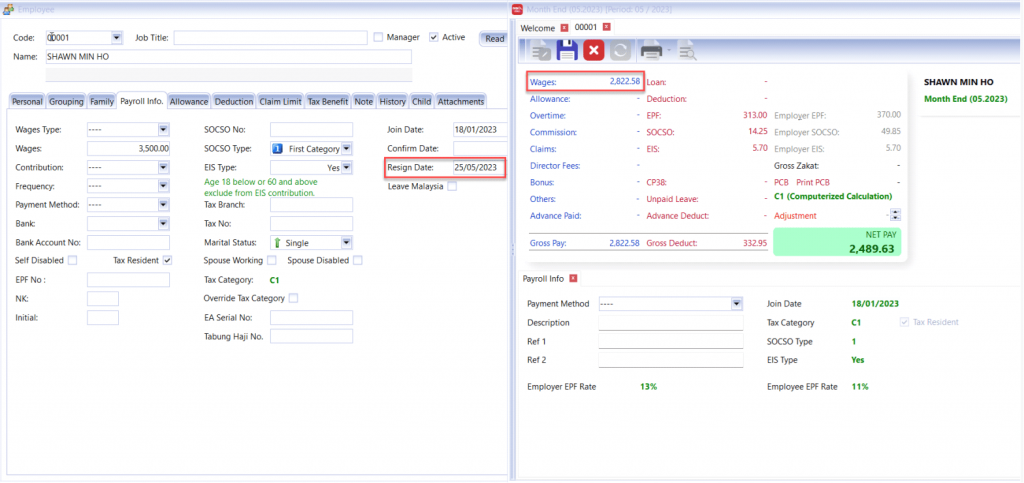Open the Deduction tab
The width and height of the screenshot is (1024, 483).
pyautogui.click(x=234, y=101)
